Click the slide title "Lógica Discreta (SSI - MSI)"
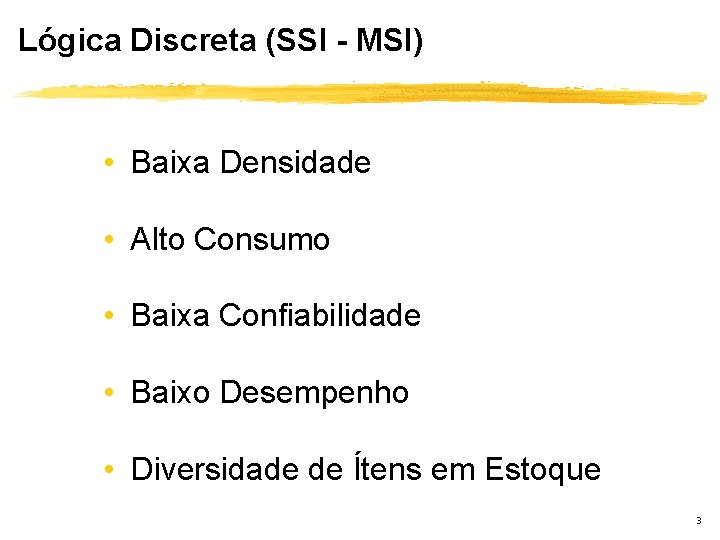 221,40
